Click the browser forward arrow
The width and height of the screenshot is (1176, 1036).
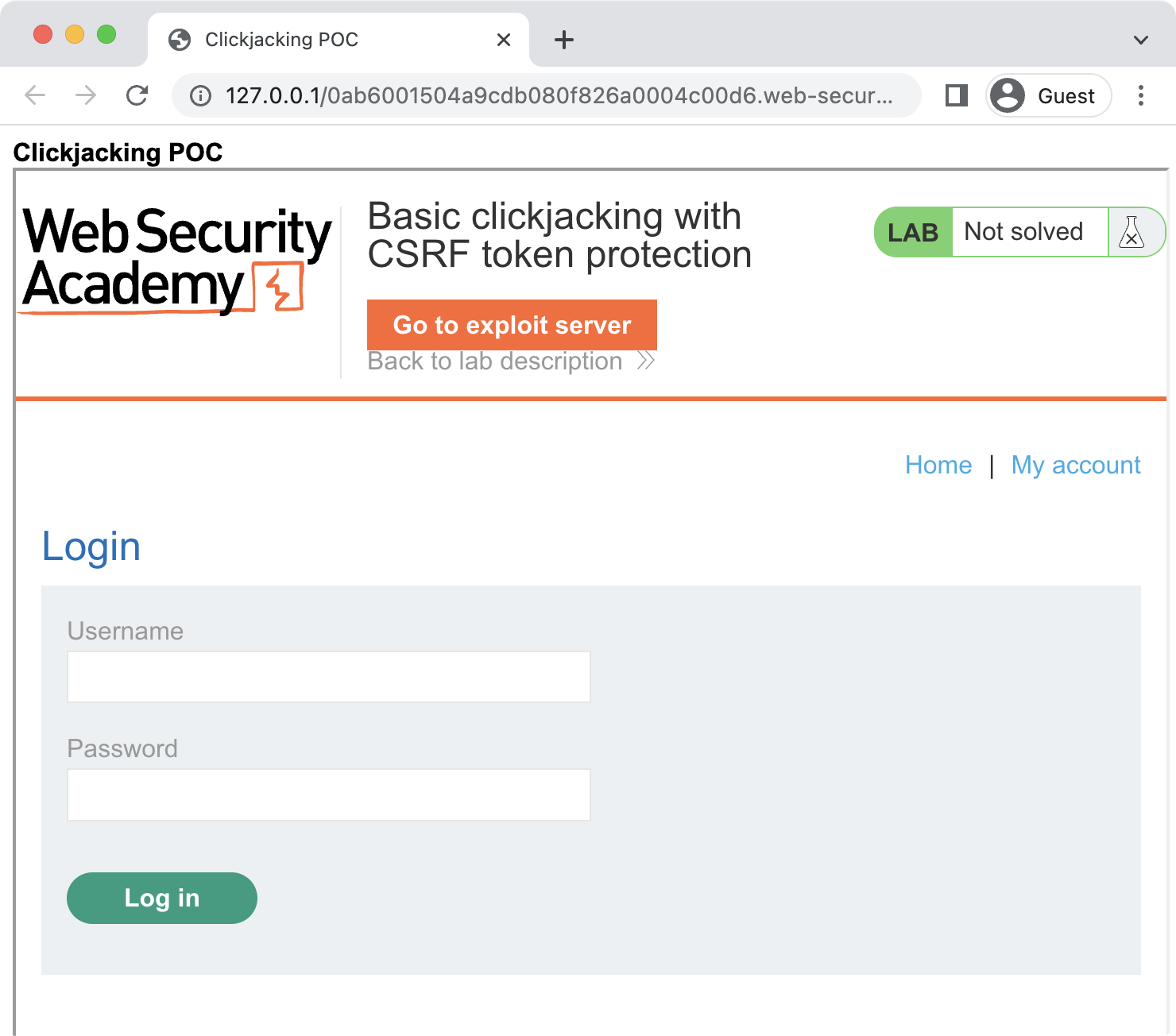tap(85, 95)
